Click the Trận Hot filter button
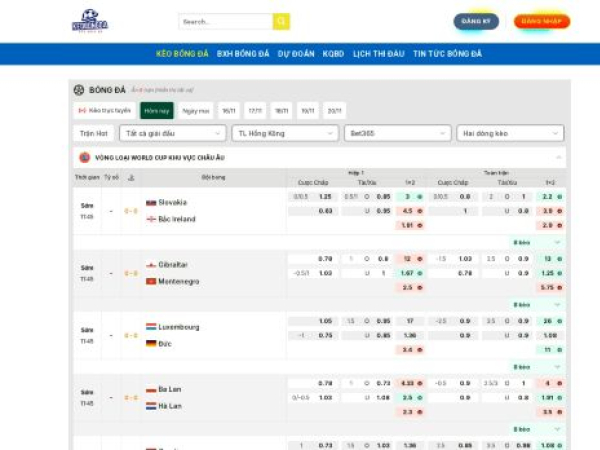The height and width of the screenshot is (450, 600). click(x=93, y=133)
